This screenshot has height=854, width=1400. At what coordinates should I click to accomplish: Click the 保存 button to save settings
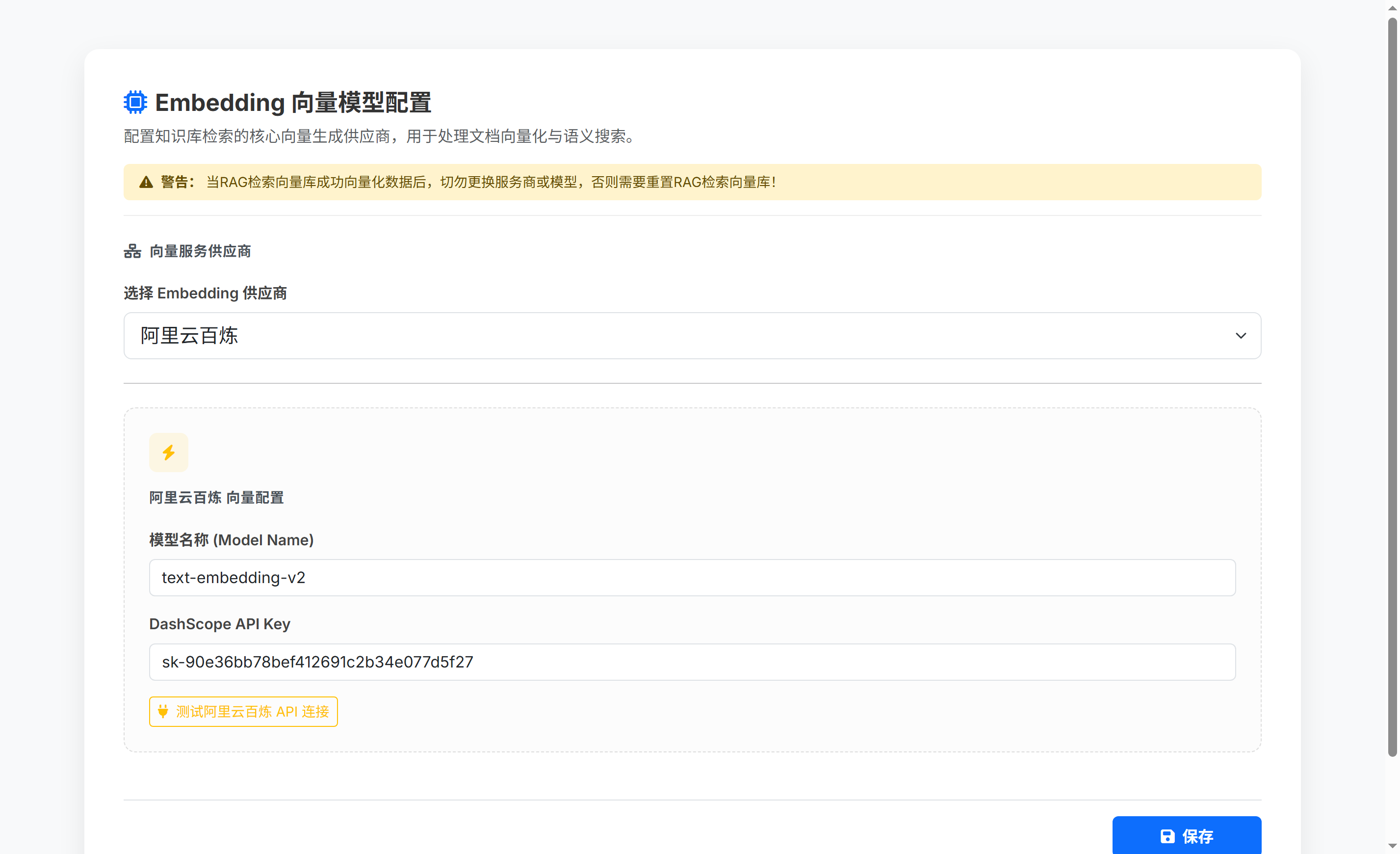coord(1186,836)
